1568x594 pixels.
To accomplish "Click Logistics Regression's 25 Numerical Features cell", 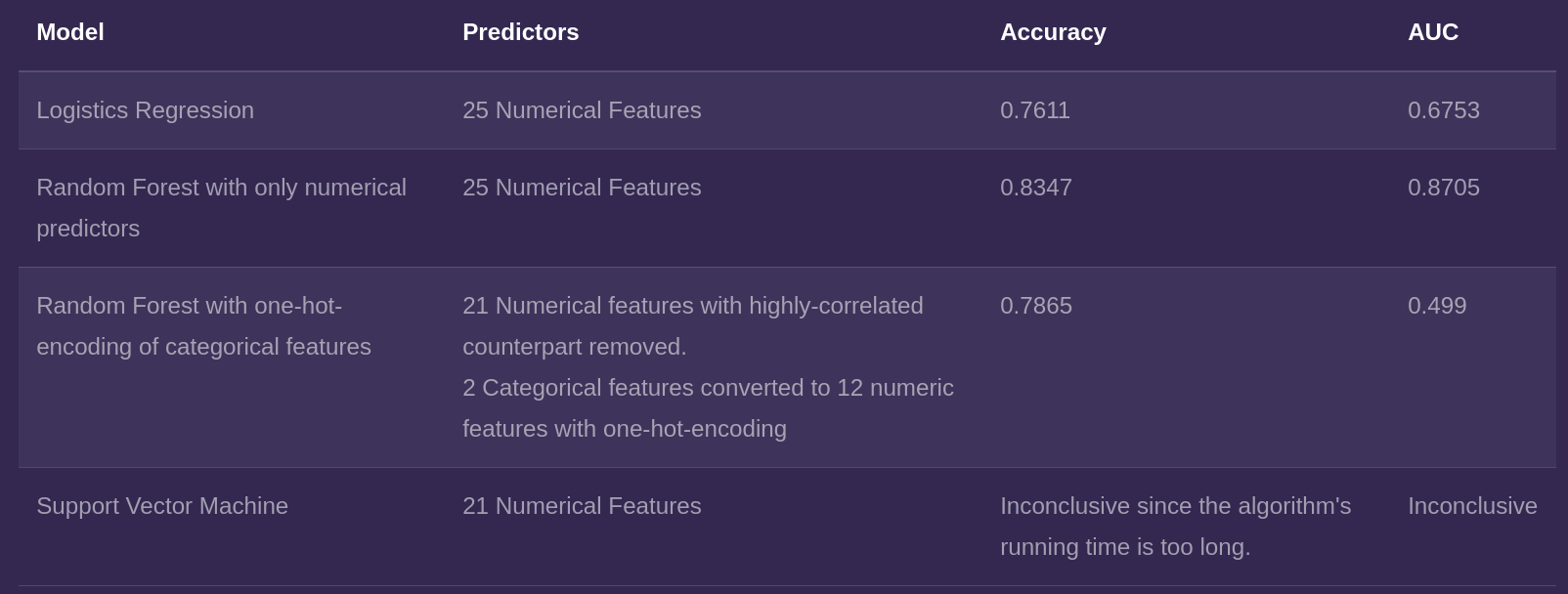I will 582,110.
